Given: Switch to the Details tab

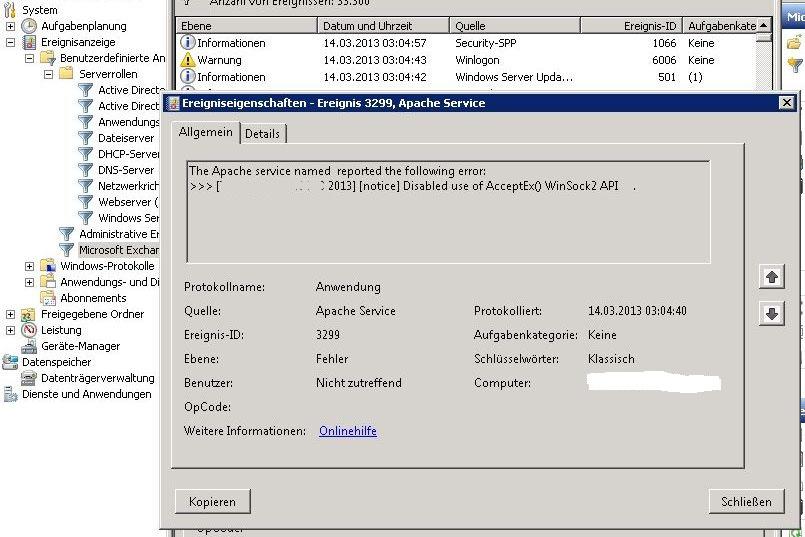Looking at the screenshot, I should (x=262, y=133).
